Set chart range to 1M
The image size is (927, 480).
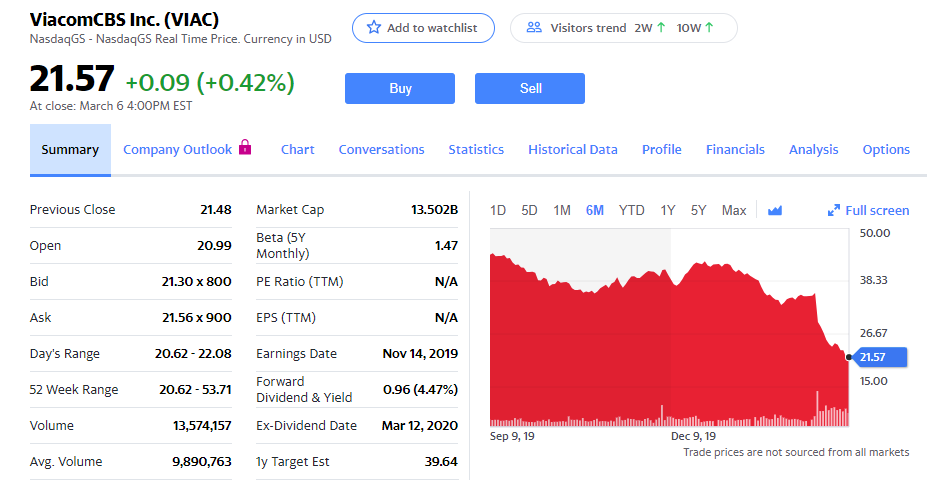tap(562, 210)
